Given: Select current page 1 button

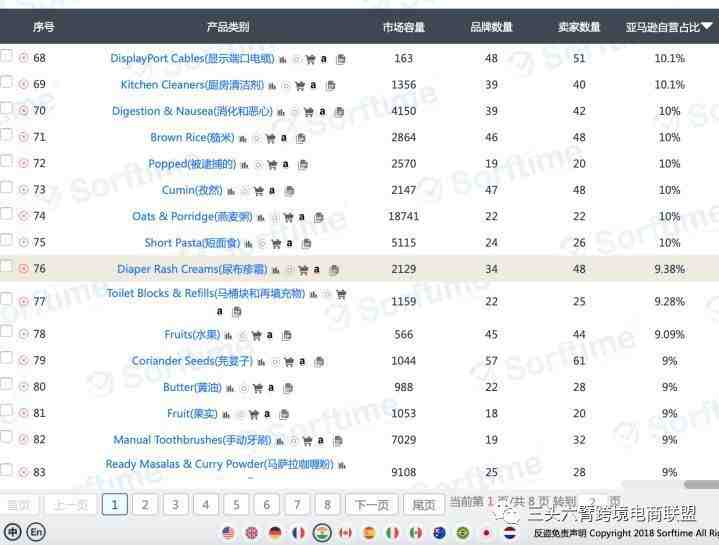Looking at the screenshot, I should pyautogui.click(x=115, y=505).
